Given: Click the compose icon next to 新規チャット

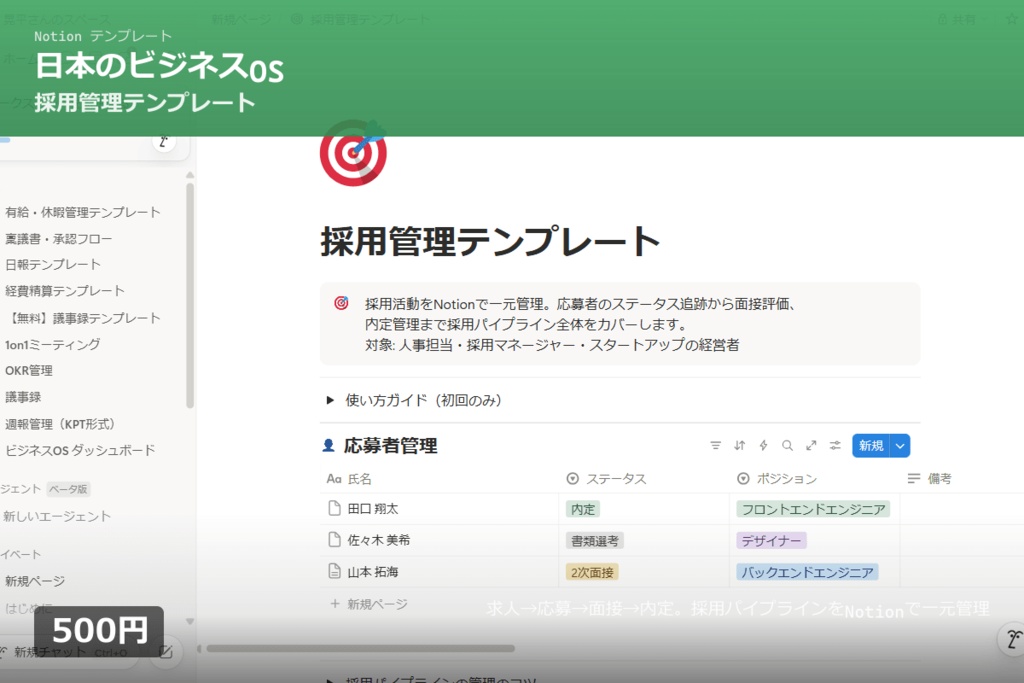Looking at the screenshot, I should pos(166,652).
